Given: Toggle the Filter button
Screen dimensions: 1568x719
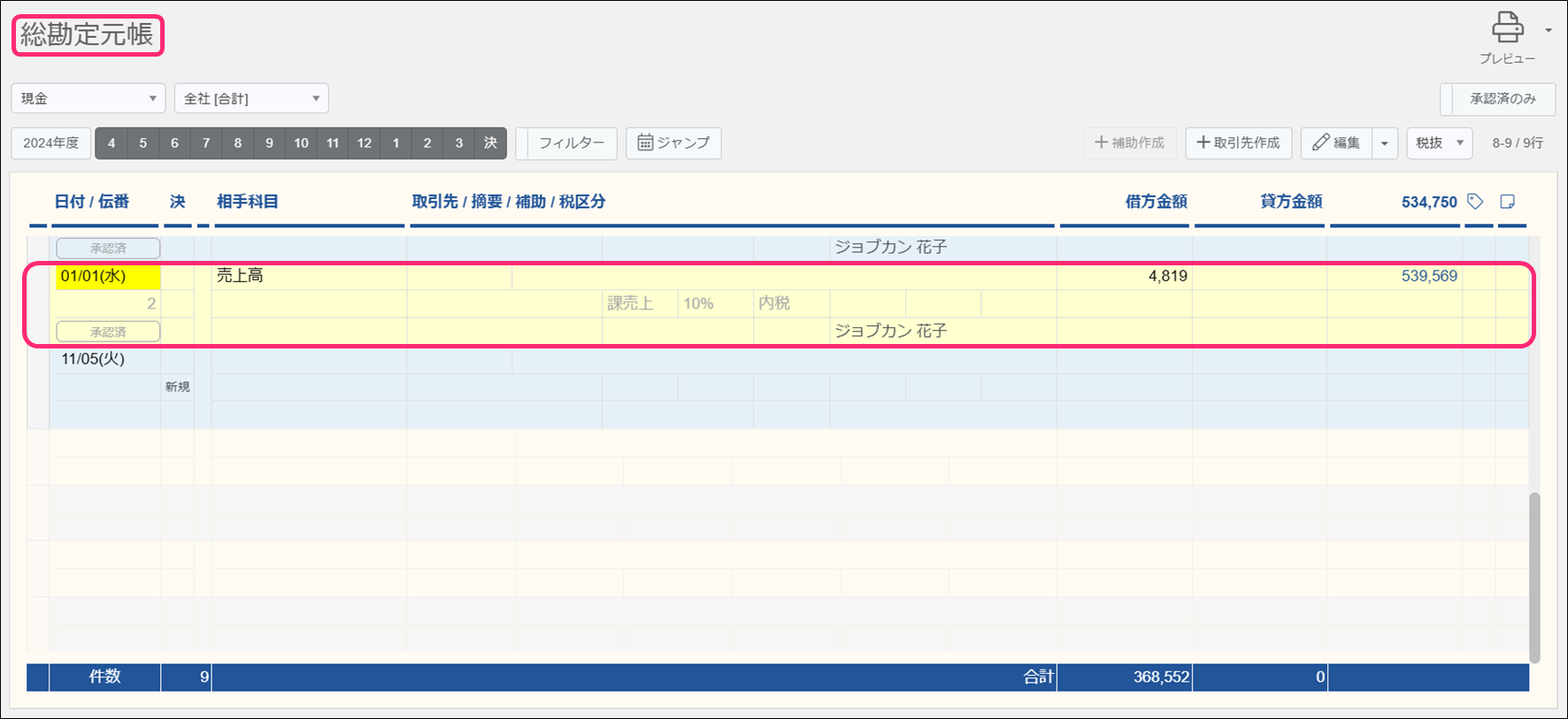Looking at the screenshot, I should [566, 143].
